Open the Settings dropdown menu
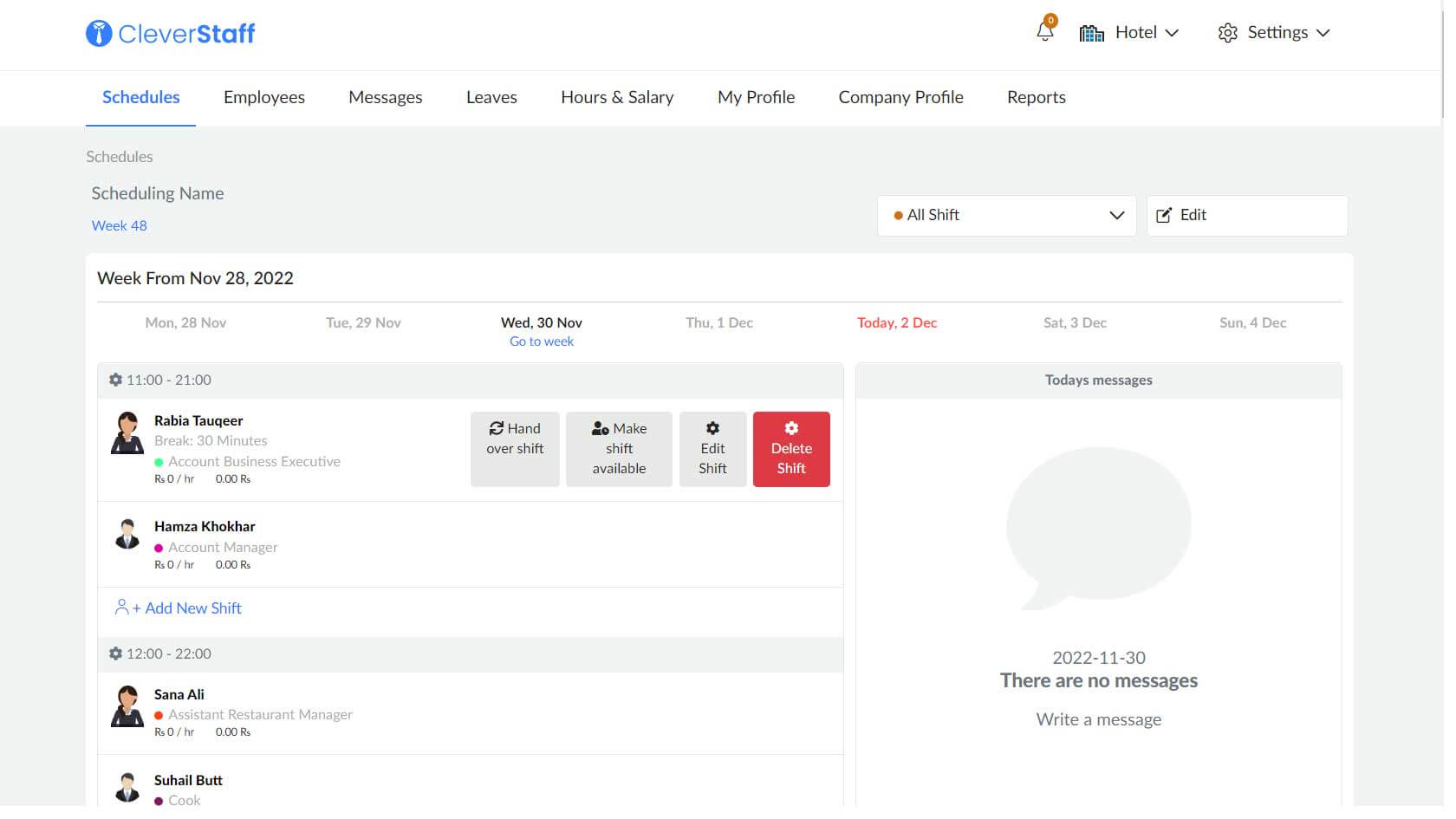 click(x=1274, y=33)
